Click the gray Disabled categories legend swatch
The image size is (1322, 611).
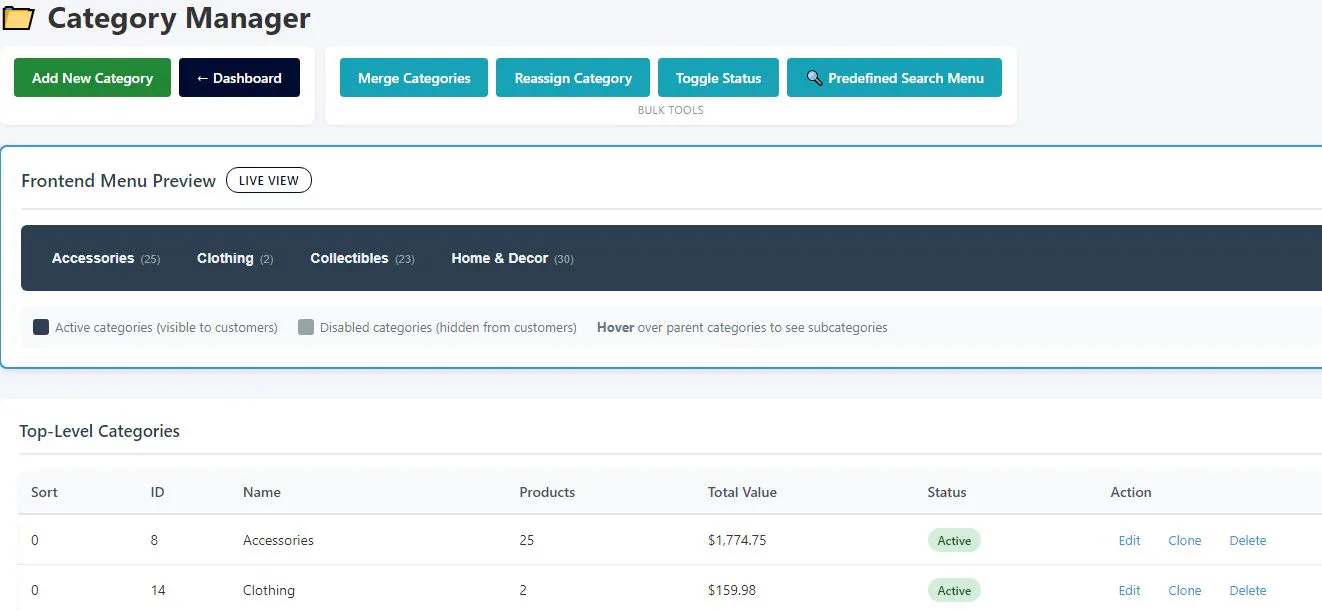coord(306,327)
